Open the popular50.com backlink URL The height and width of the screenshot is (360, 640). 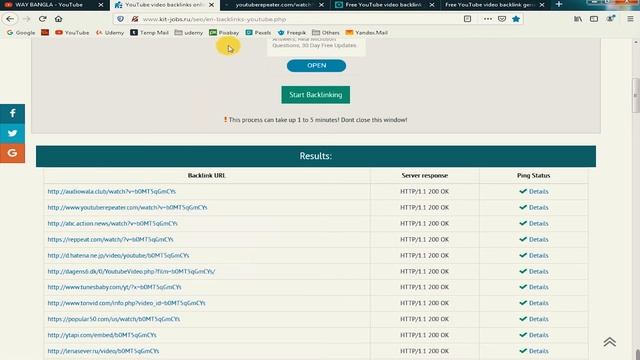113,319
